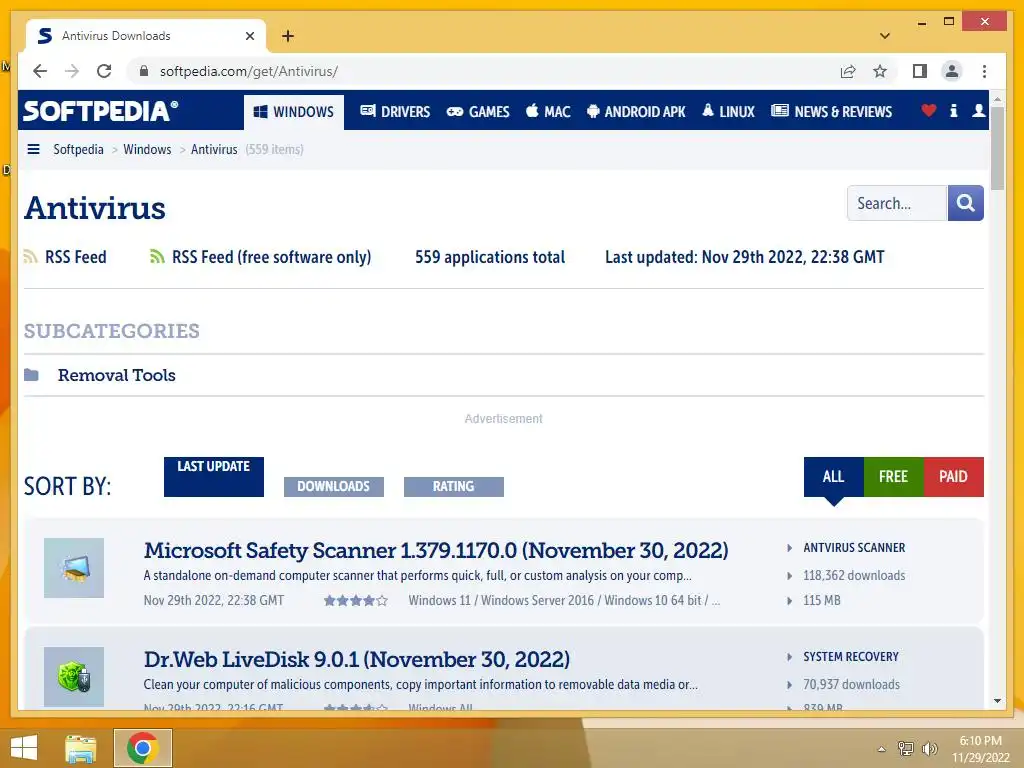Open the Chrome side panel
1024x768 pixels.
point(920,71)
